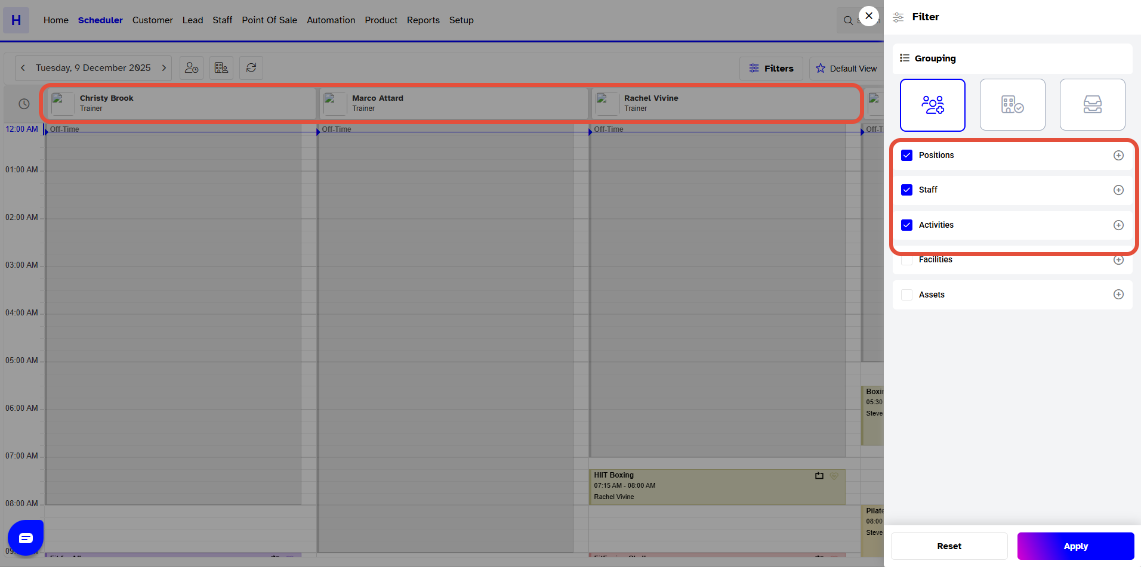Open the Customer menu

[152, 20]
